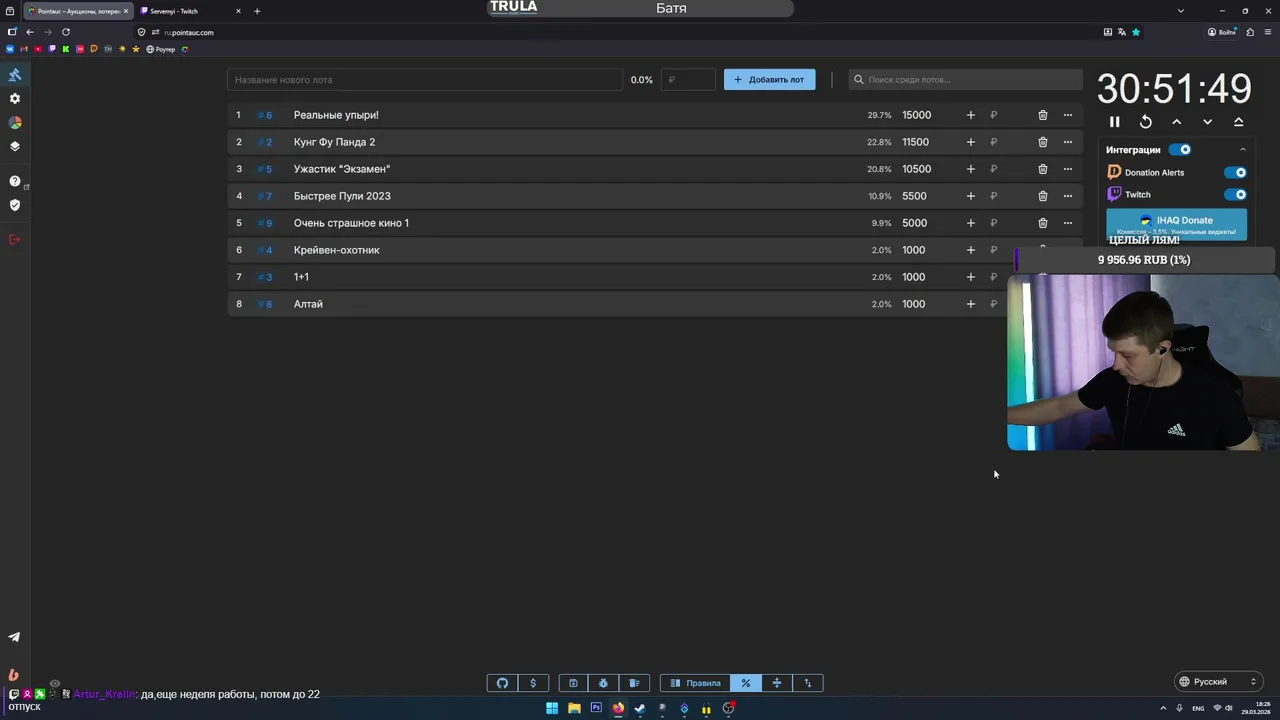Open more options for Кунг Фу Панда 2

click(1068, 142)
